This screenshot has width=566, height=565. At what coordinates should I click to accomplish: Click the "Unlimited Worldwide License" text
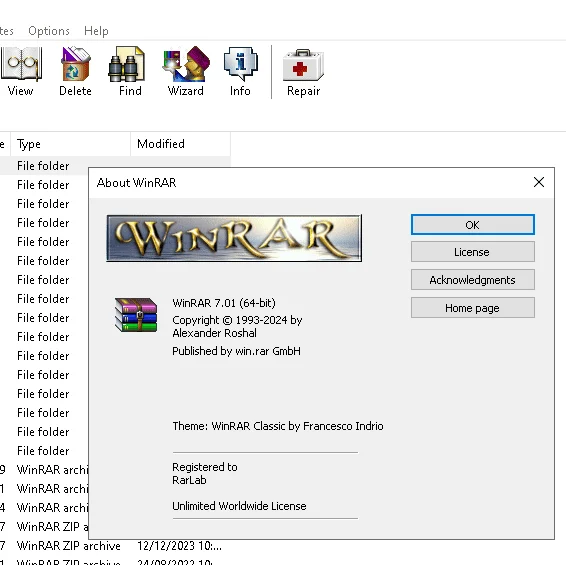[x=239, y=506]
